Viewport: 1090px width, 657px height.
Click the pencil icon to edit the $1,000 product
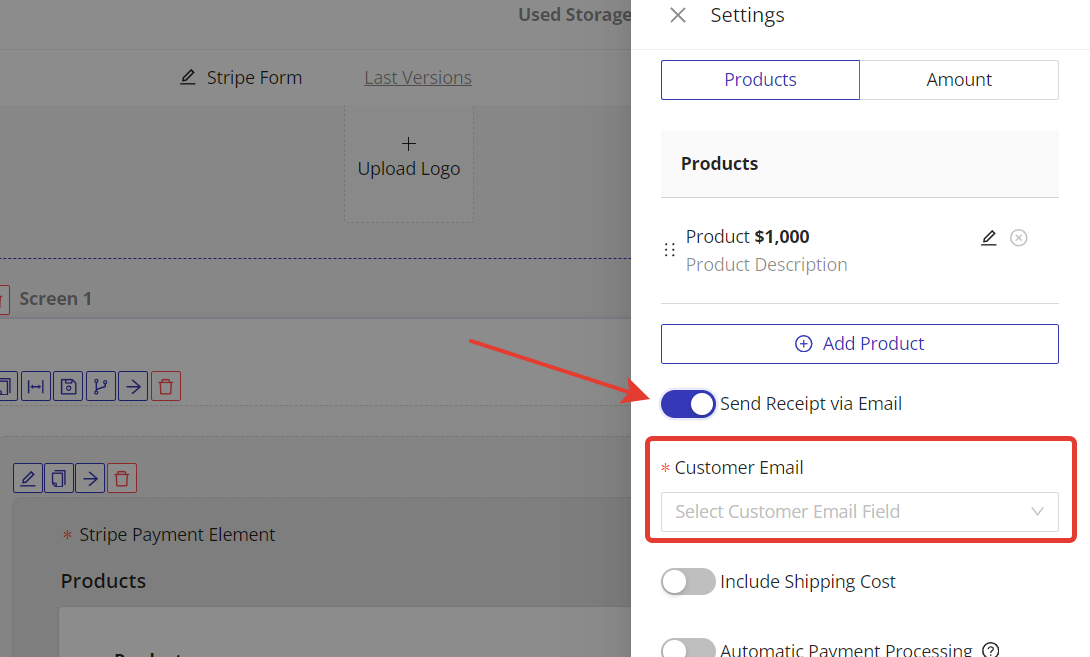tap(989, 238)
